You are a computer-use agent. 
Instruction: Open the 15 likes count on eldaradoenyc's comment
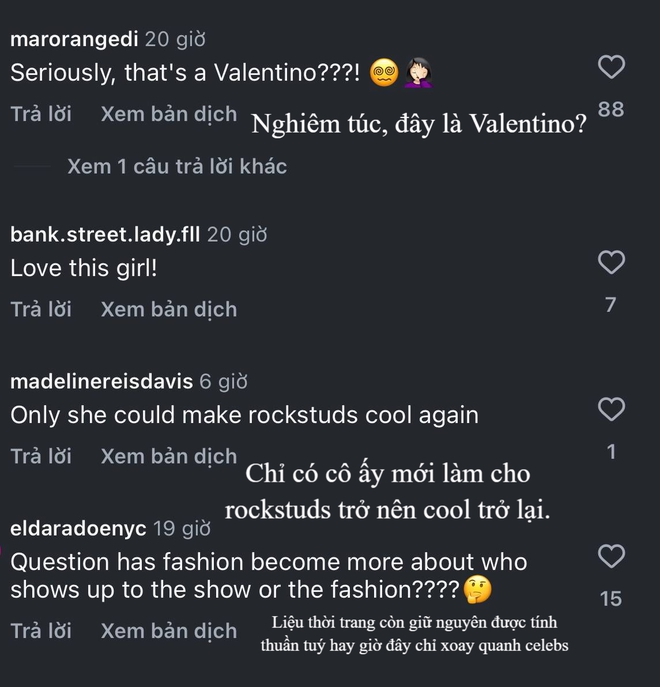click(611, 599)
